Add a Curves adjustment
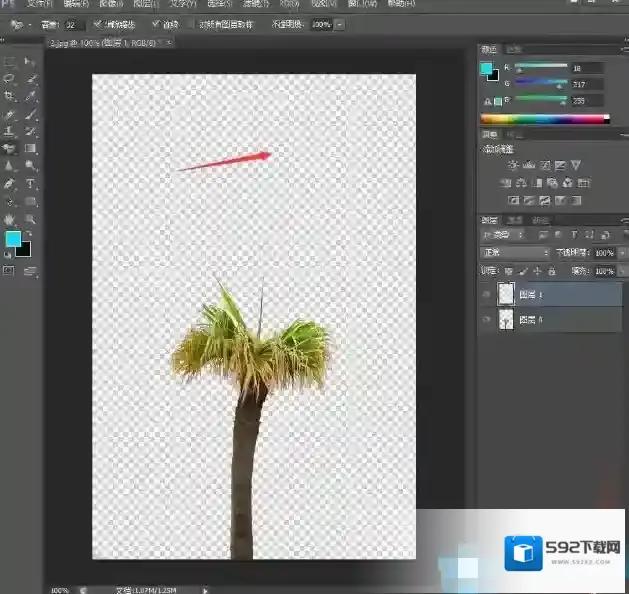The width and height of the screenshot is (629, 594). point(544,165)
